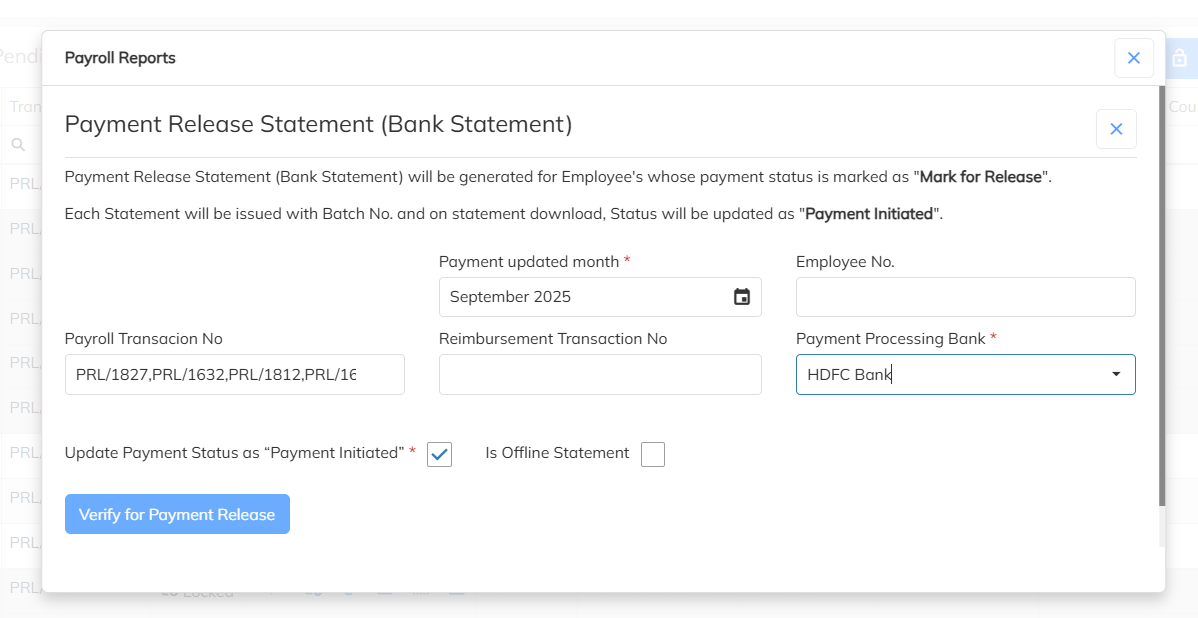The image size is (1198, 618).
Task: Focus the Employee No. text field
Action: pos(965,297)
